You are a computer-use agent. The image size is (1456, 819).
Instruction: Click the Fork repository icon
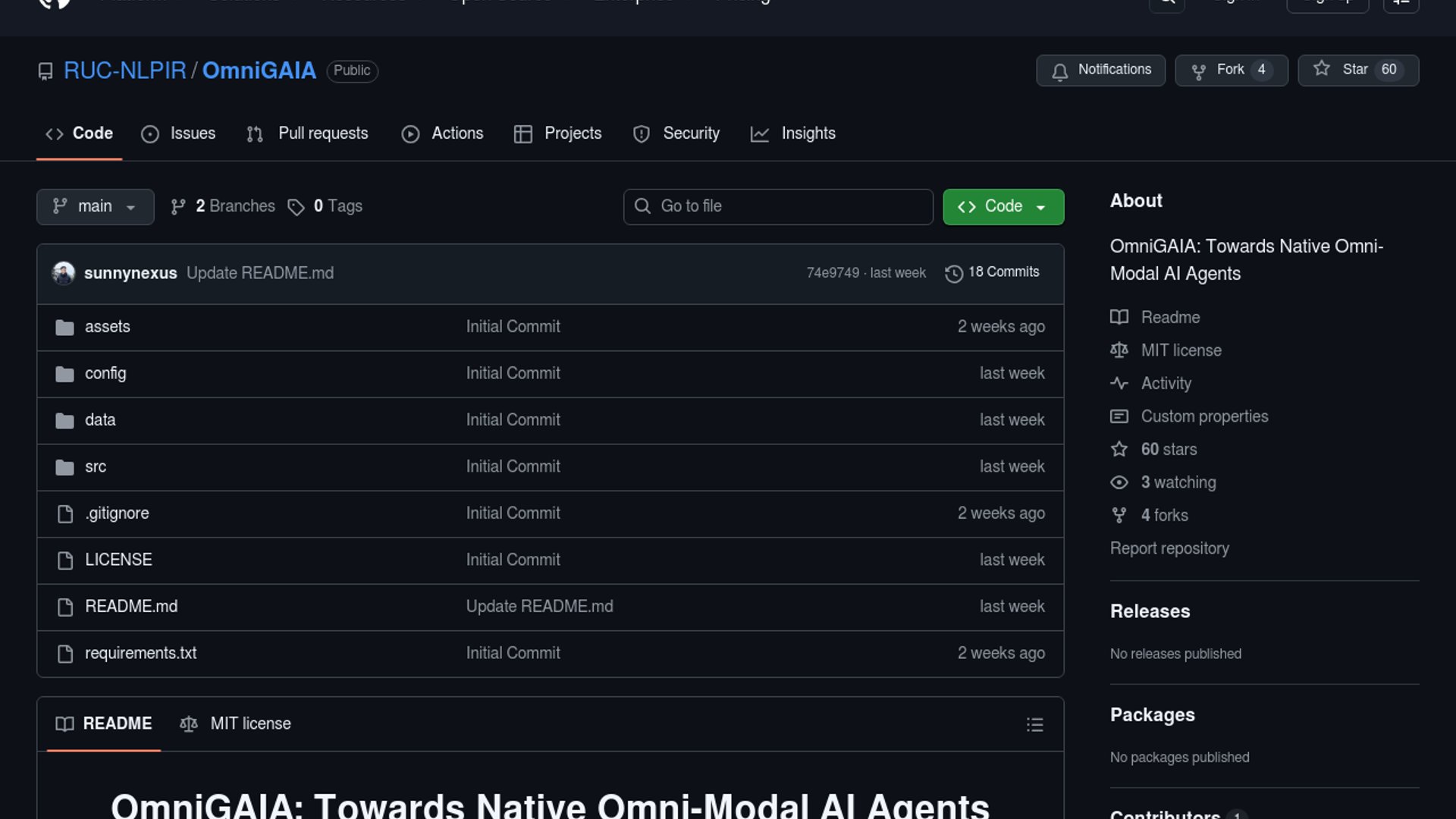(1198, 71)
